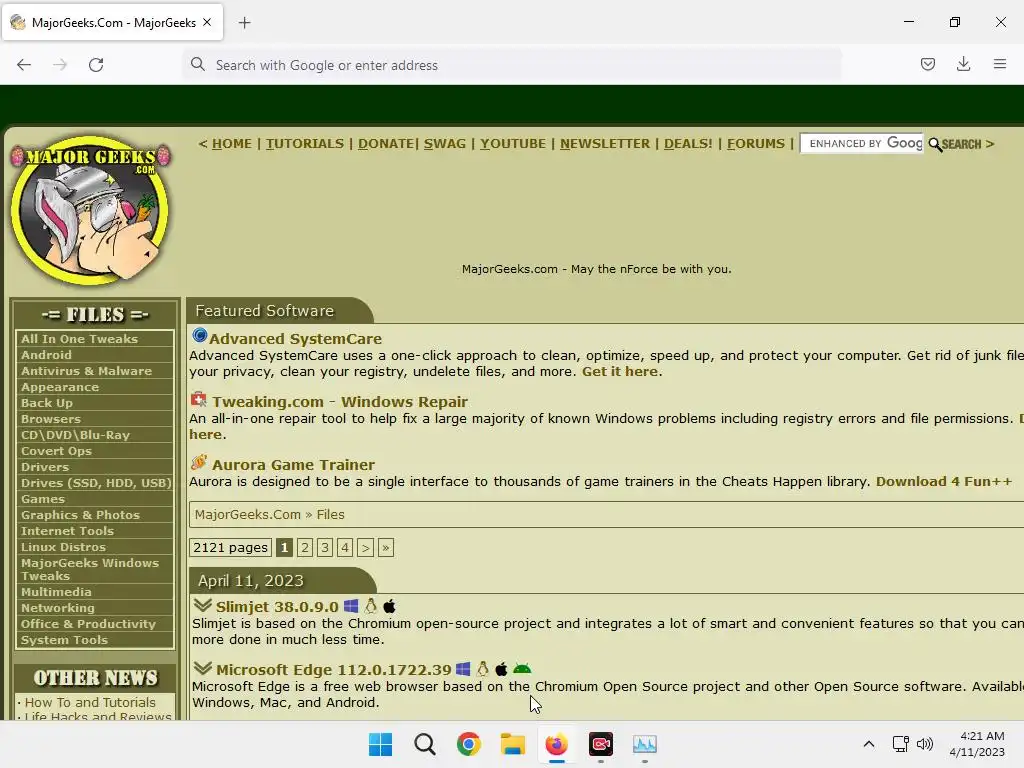1024x768 pixels.
Task: Open the SWAG nav link
Action: point(445,144)
